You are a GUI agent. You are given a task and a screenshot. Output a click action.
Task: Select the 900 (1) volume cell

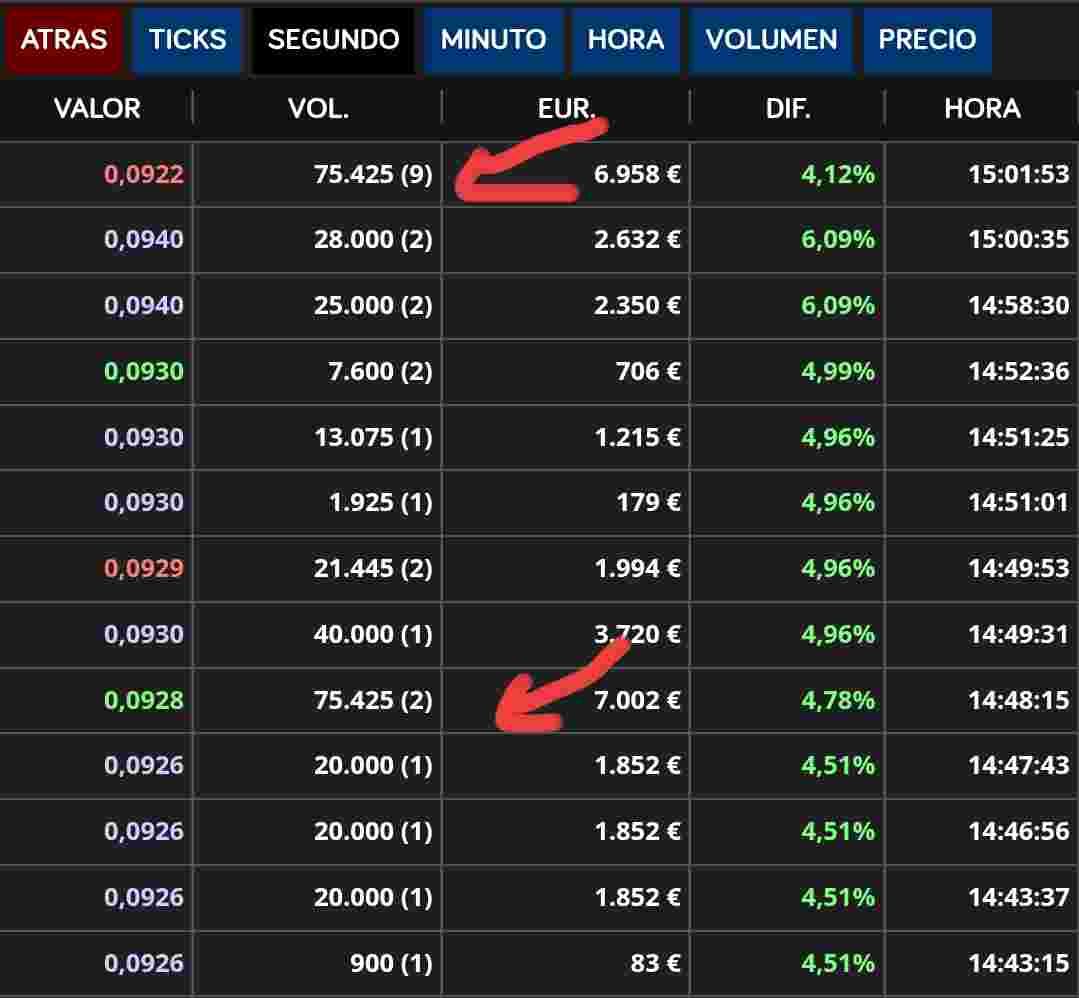[391, 964]
